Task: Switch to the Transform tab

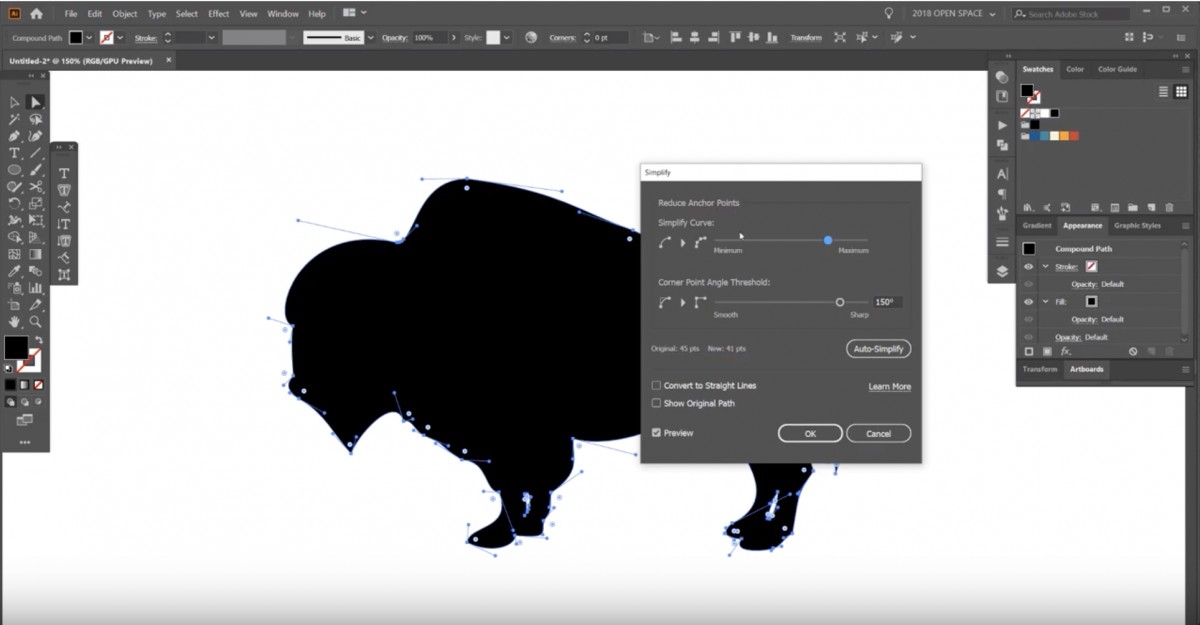Action: point(1039,369)
